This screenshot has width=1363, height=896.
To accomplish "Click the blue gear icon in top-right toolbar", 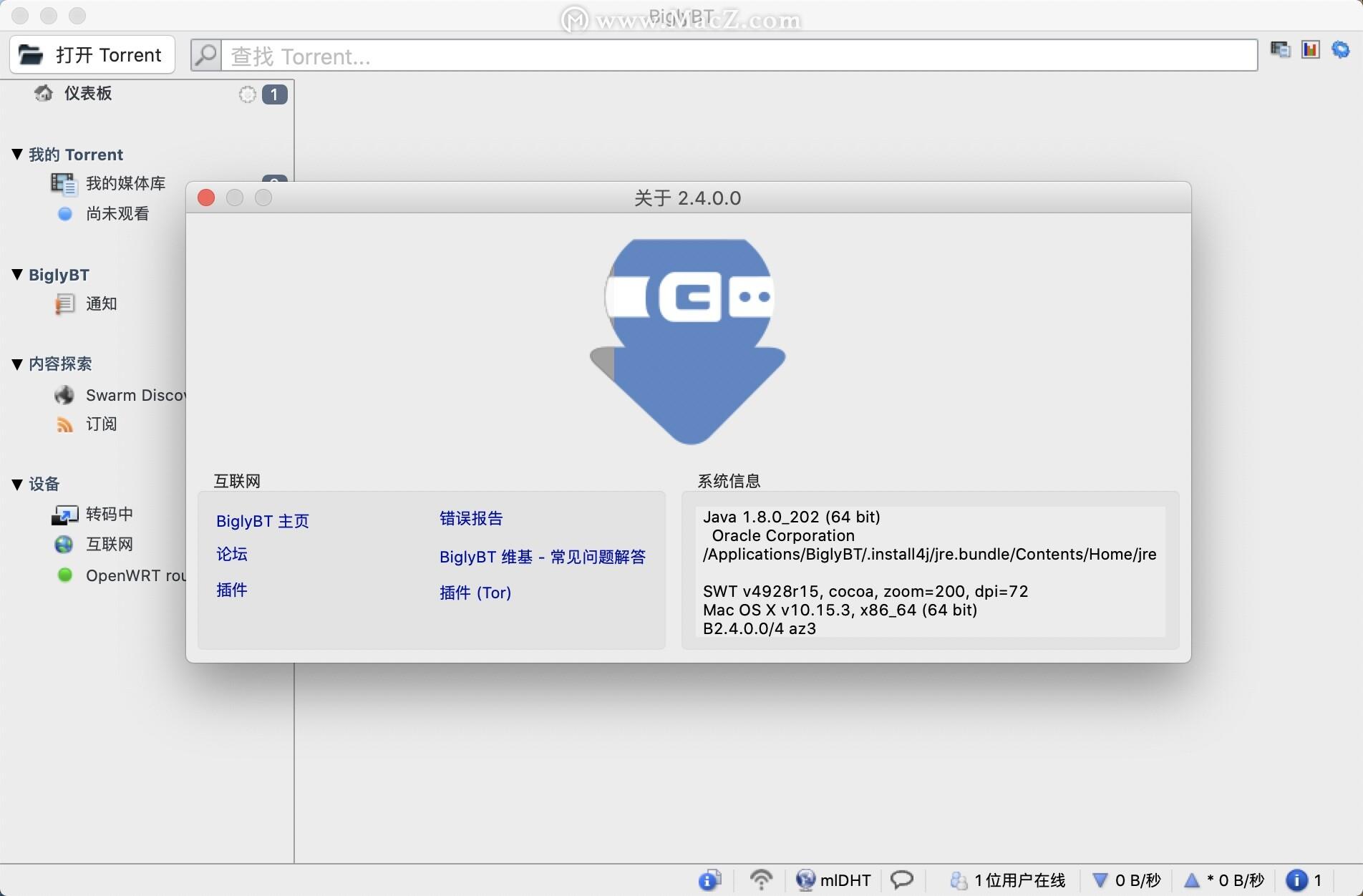I will pyautogui.click(x=1340, y=49).
